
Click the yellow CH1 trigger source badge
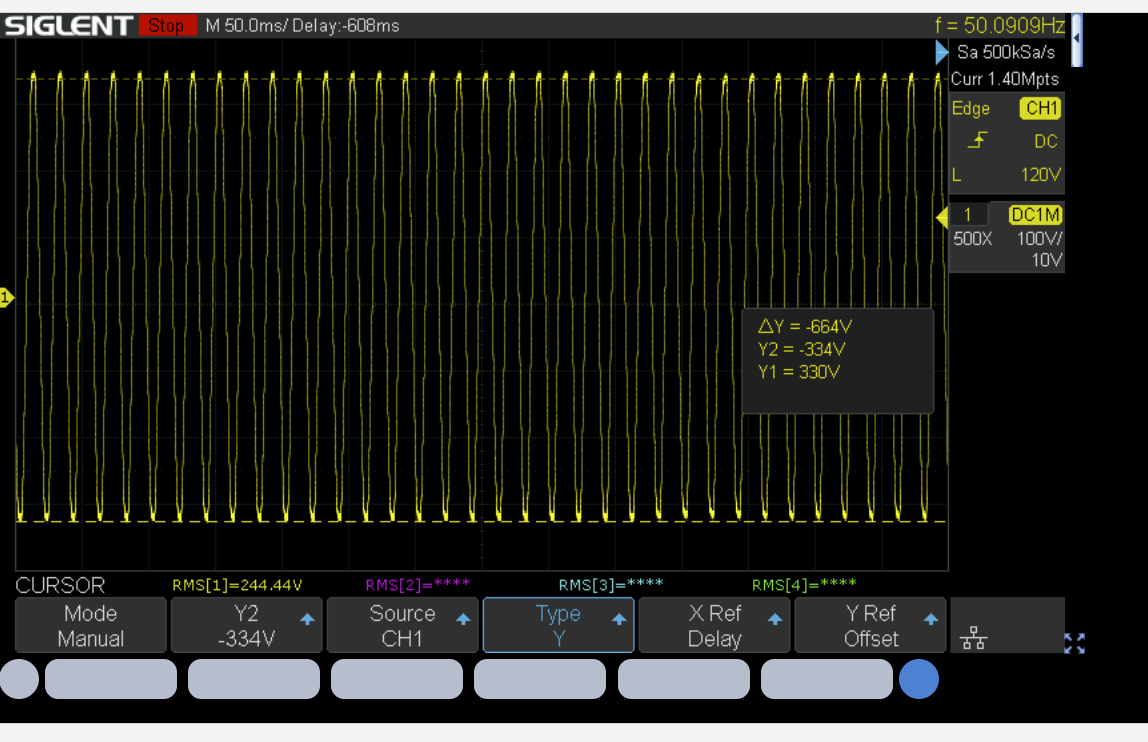click(x=1040, y=109)
